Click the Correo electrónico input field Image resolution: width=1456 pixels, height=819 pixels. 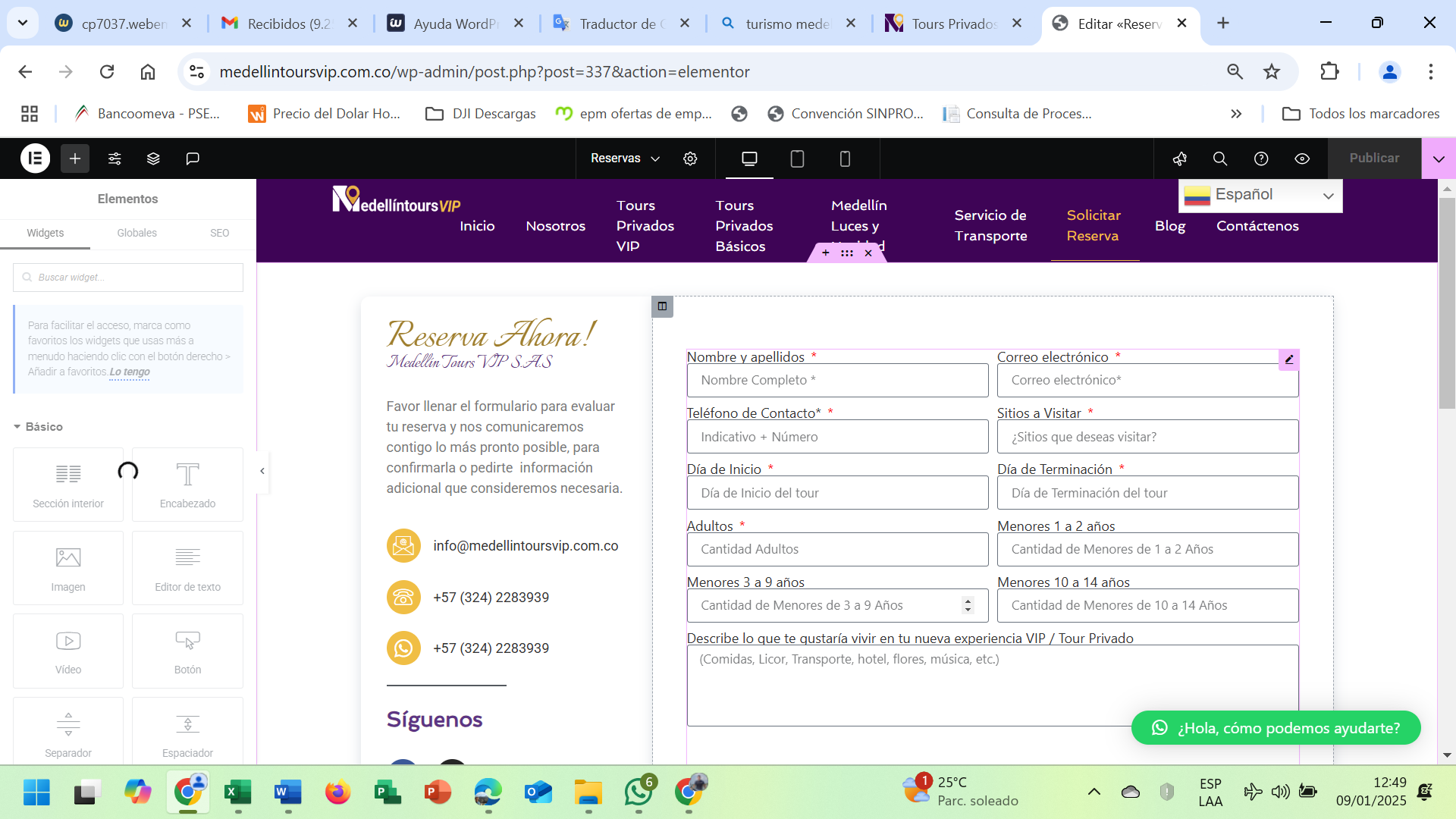click(1147, 381)
